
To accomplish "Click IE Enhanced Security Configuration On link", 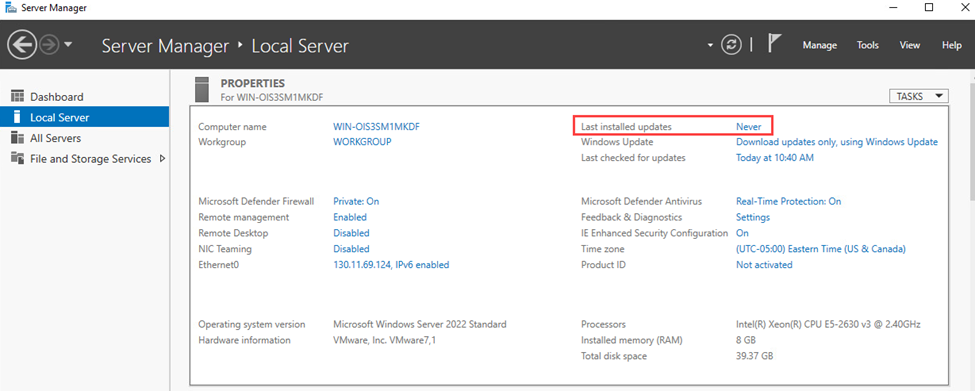I will pos(742,233).
